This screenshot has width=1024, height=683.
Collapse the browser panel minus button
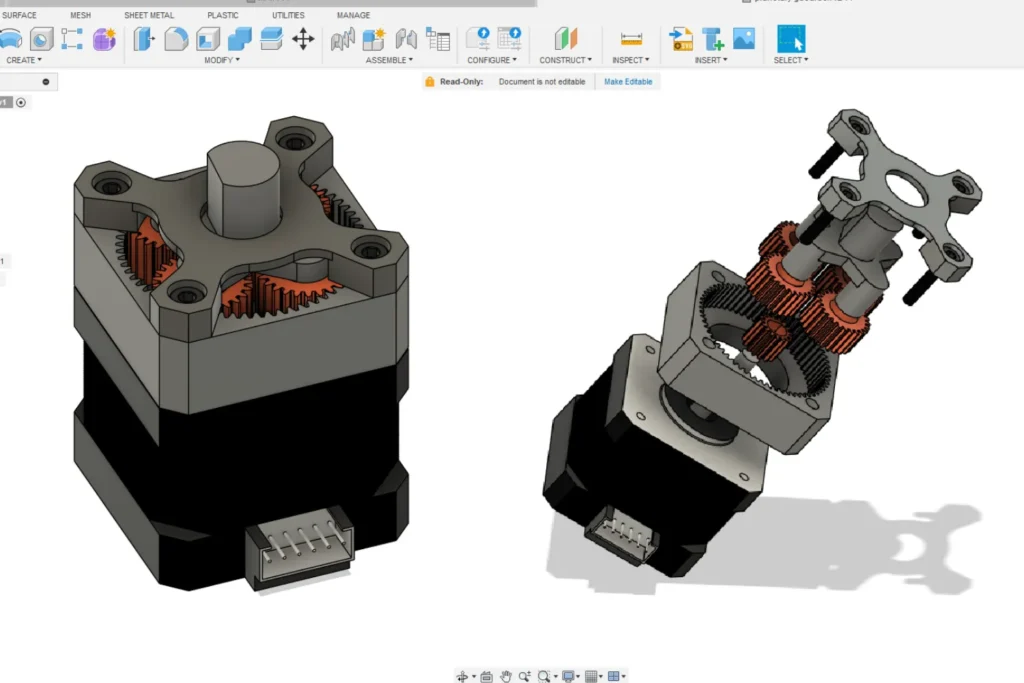click(x=45, y=82)
